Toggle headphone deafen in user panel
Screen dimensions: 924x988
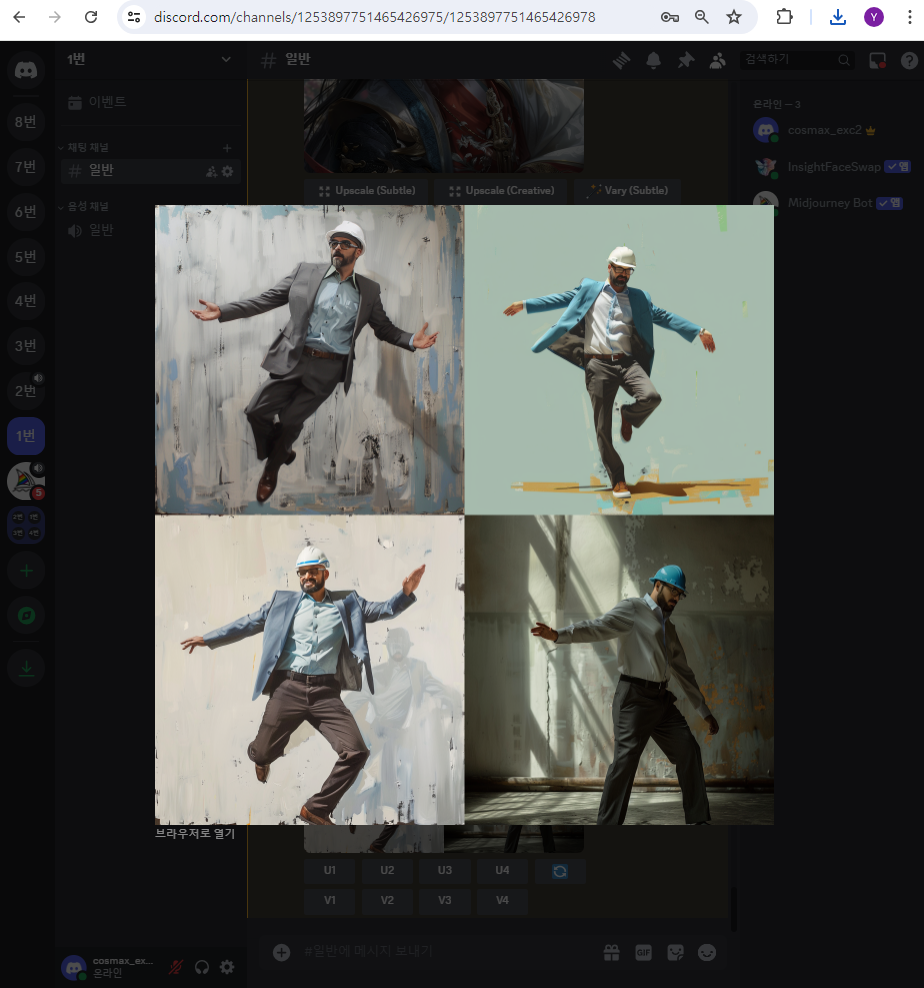tap(202, 967)
